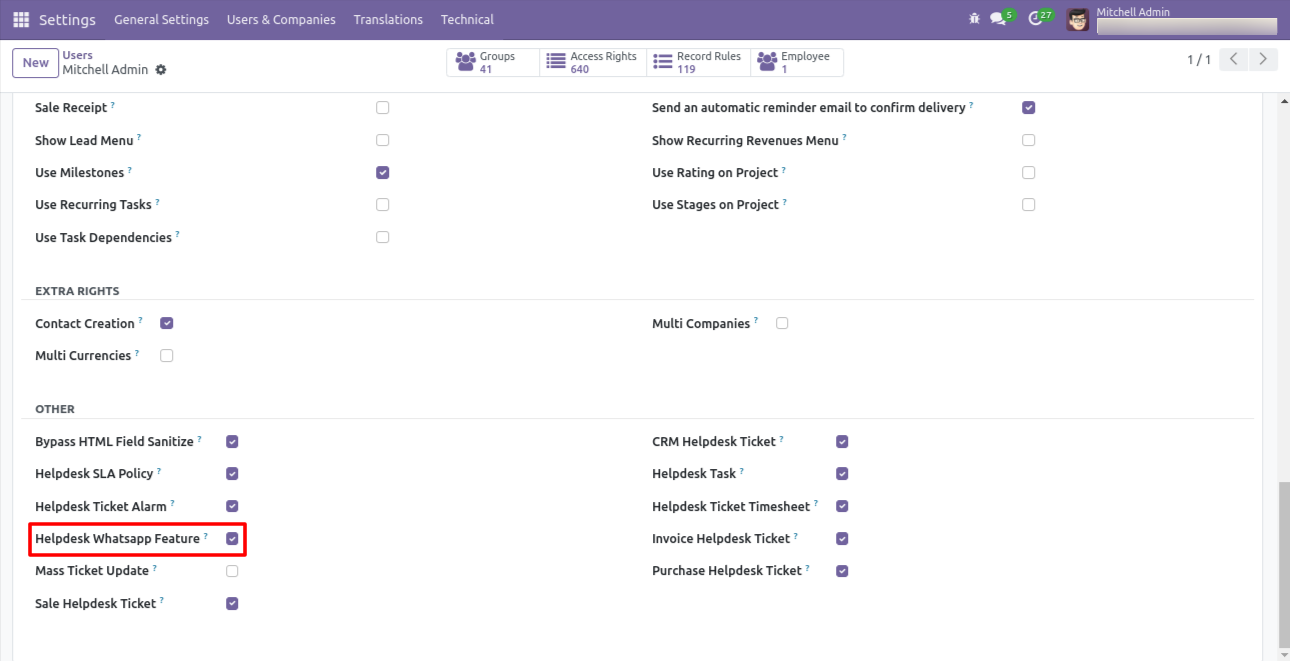This screenshot has width=1290, height=661.
Task: Enable Show Recurring Revenues Menu checkbox
Action: coord(1029,140)
